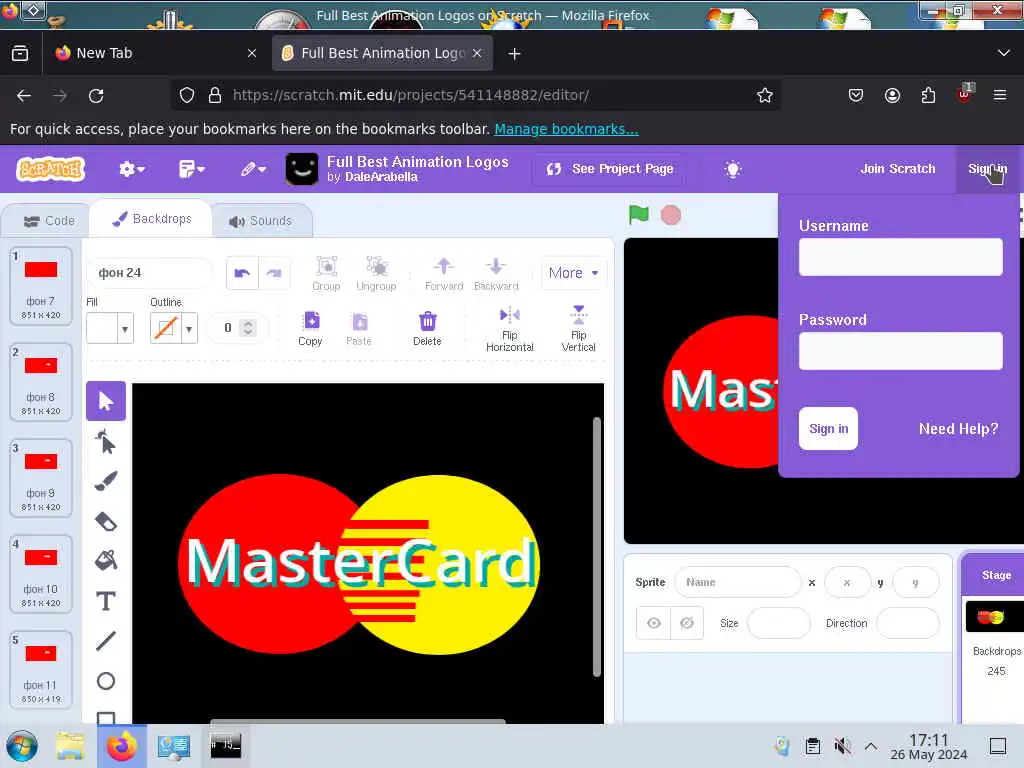Click the backdrop name field фон 24

[x=150, y=273]
